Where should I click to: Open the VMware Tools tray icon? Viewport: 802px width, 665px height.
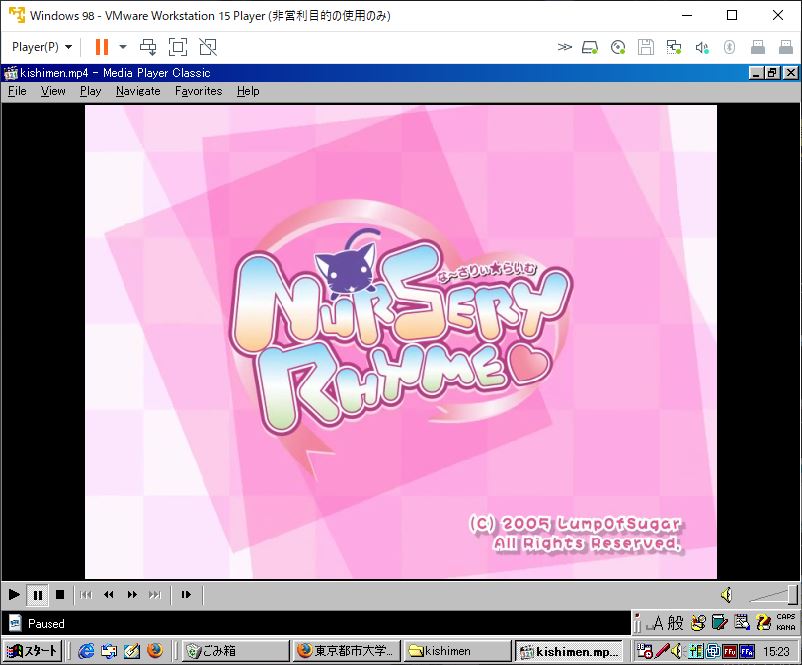712,651
